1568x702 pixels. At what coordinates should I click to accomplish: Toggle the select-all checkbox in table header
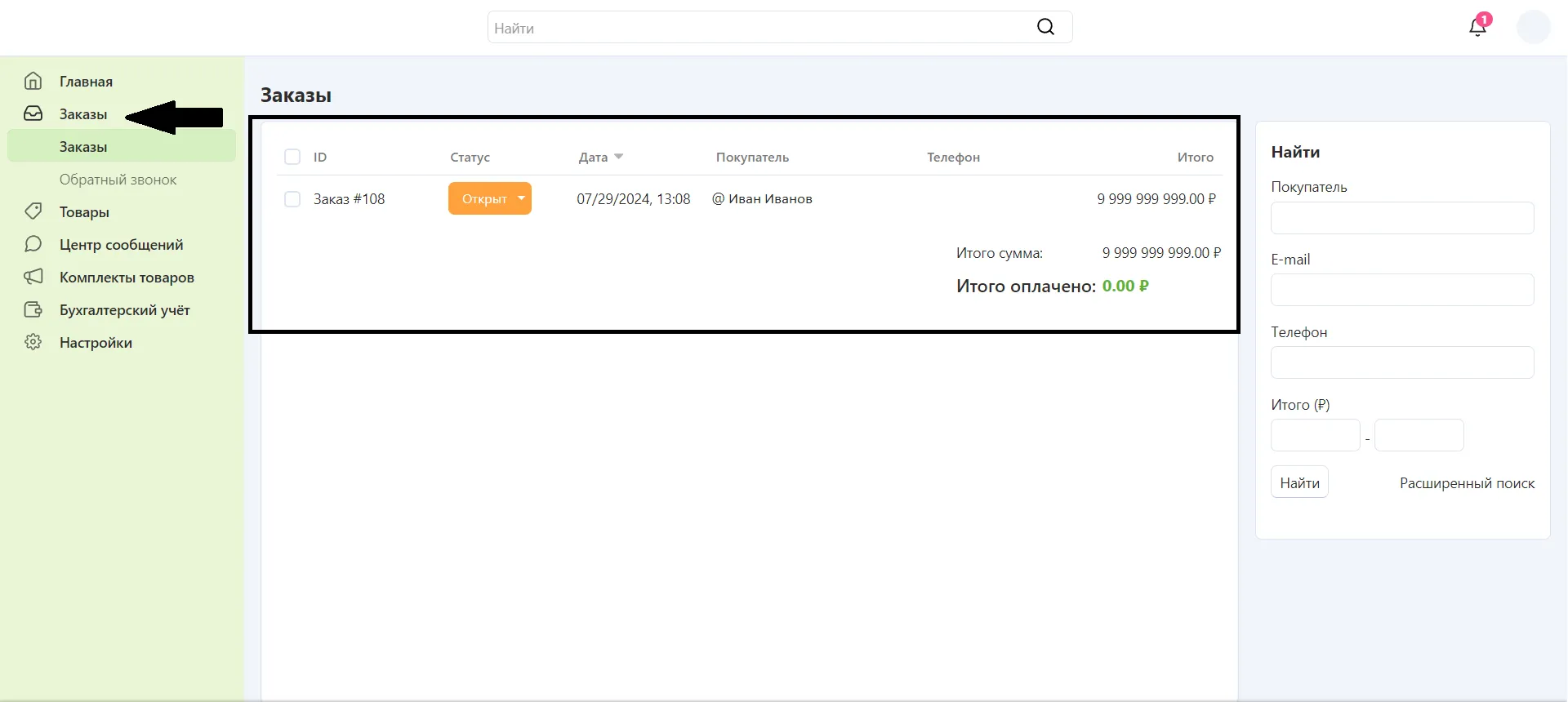292,157
